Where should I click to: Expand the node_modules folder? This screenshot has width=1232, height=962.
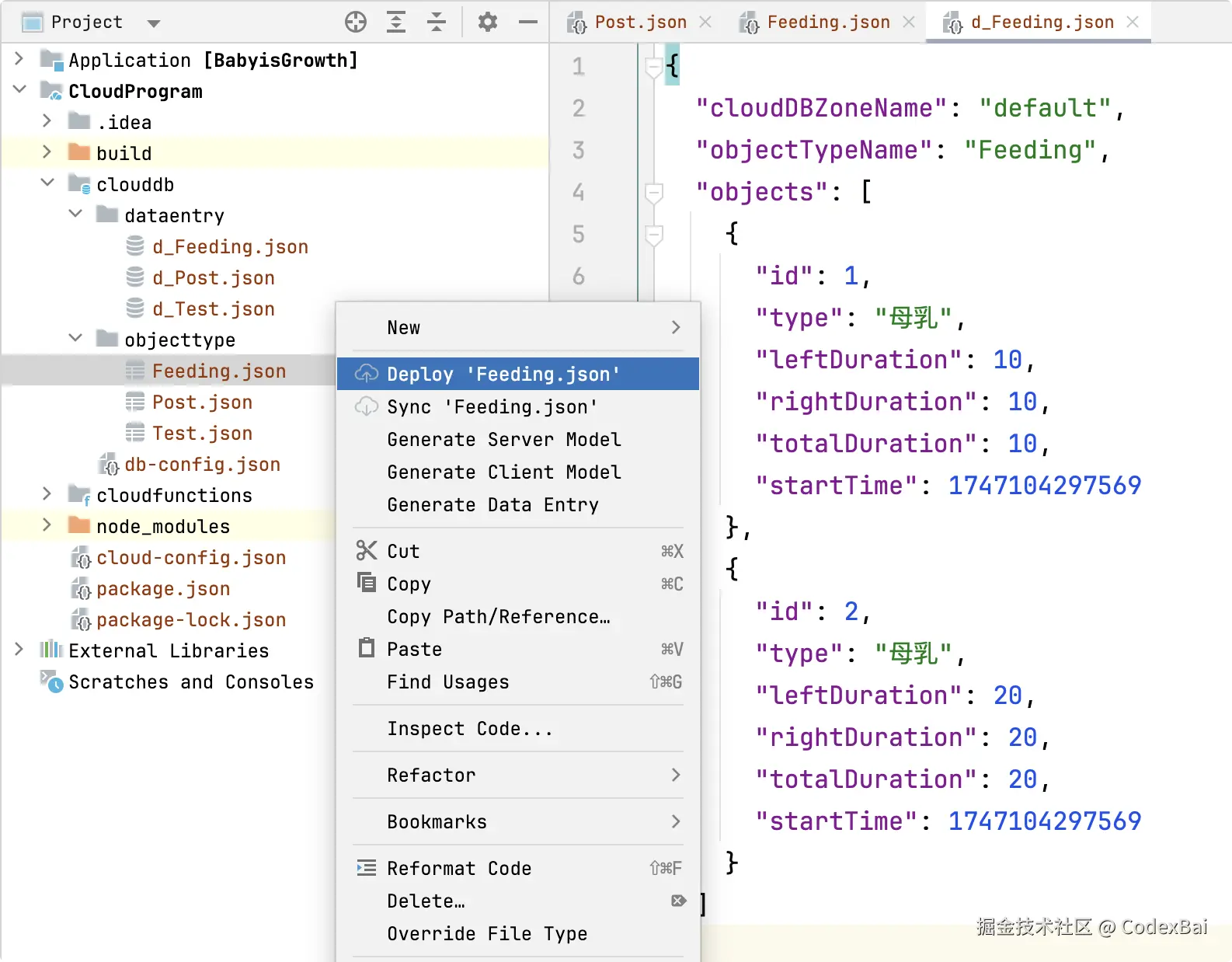click(x=47, y=525)
